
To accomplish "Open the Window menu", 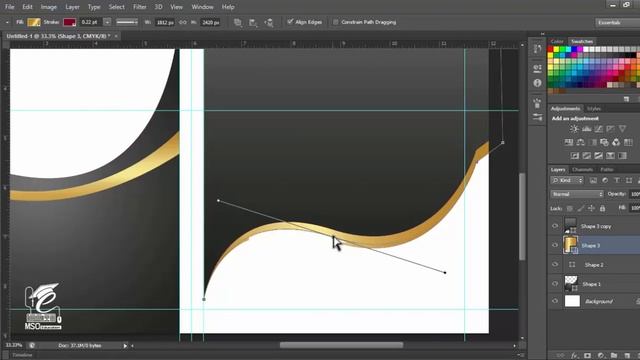I will [202, 7].
